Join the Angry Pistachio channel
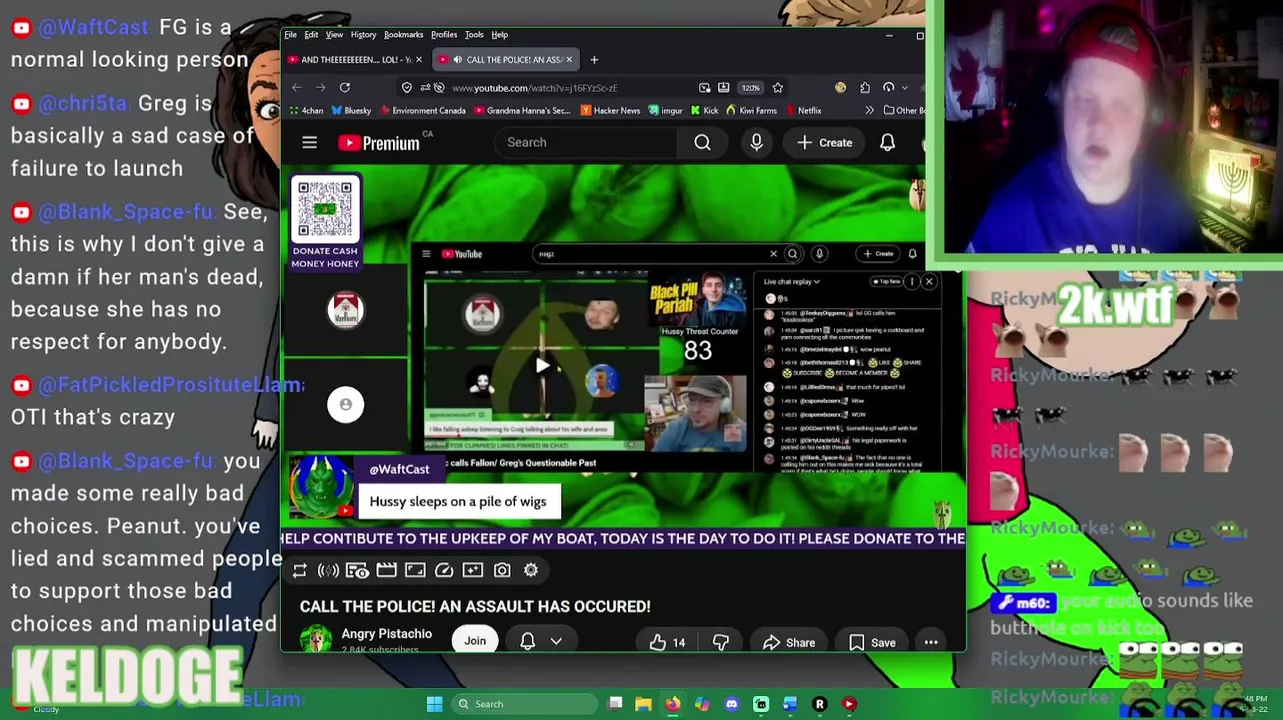The height and width of the screenshot is (720, 1283). click(475, 642)
